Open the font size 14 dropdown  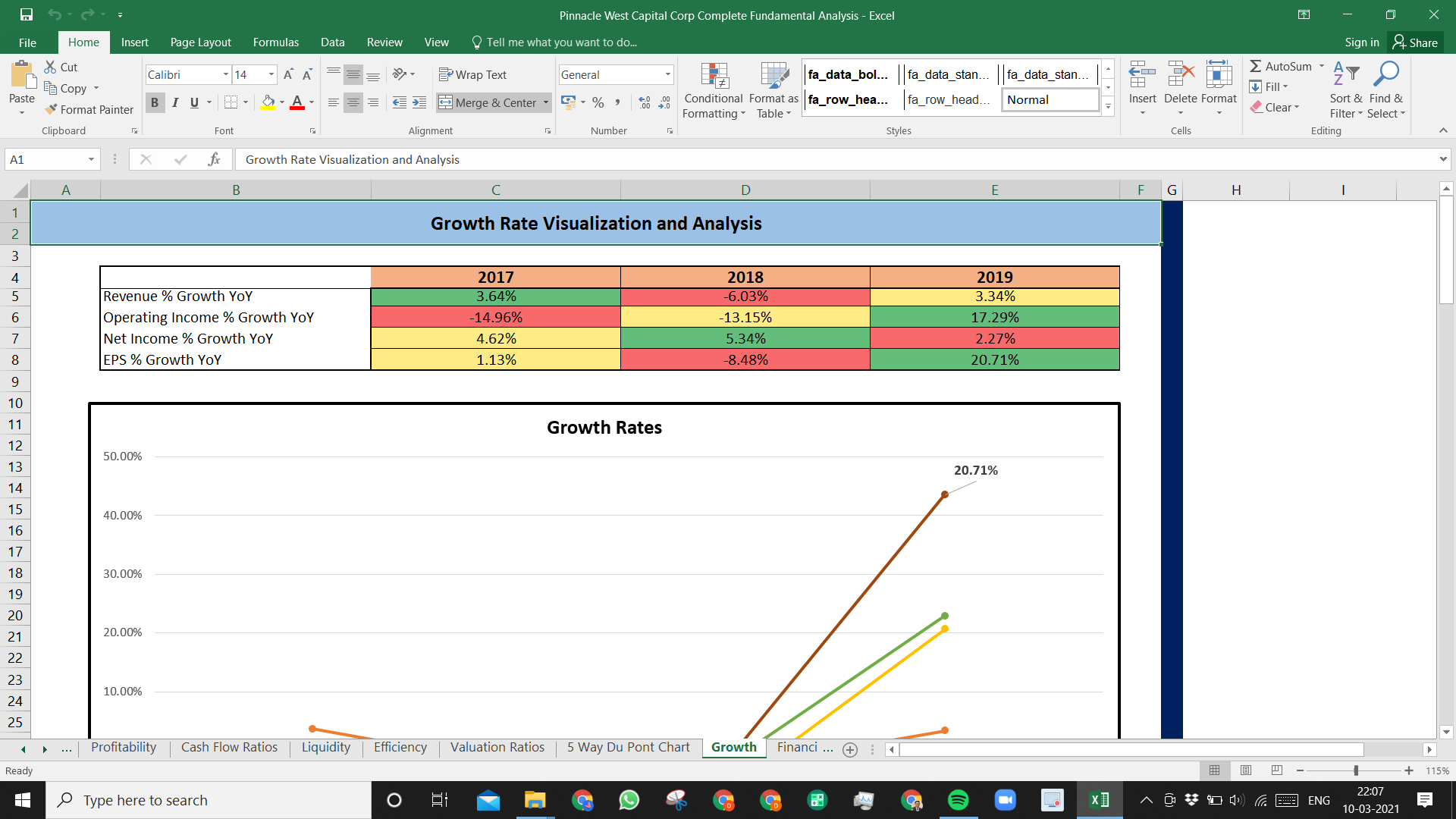click(271, 74)
